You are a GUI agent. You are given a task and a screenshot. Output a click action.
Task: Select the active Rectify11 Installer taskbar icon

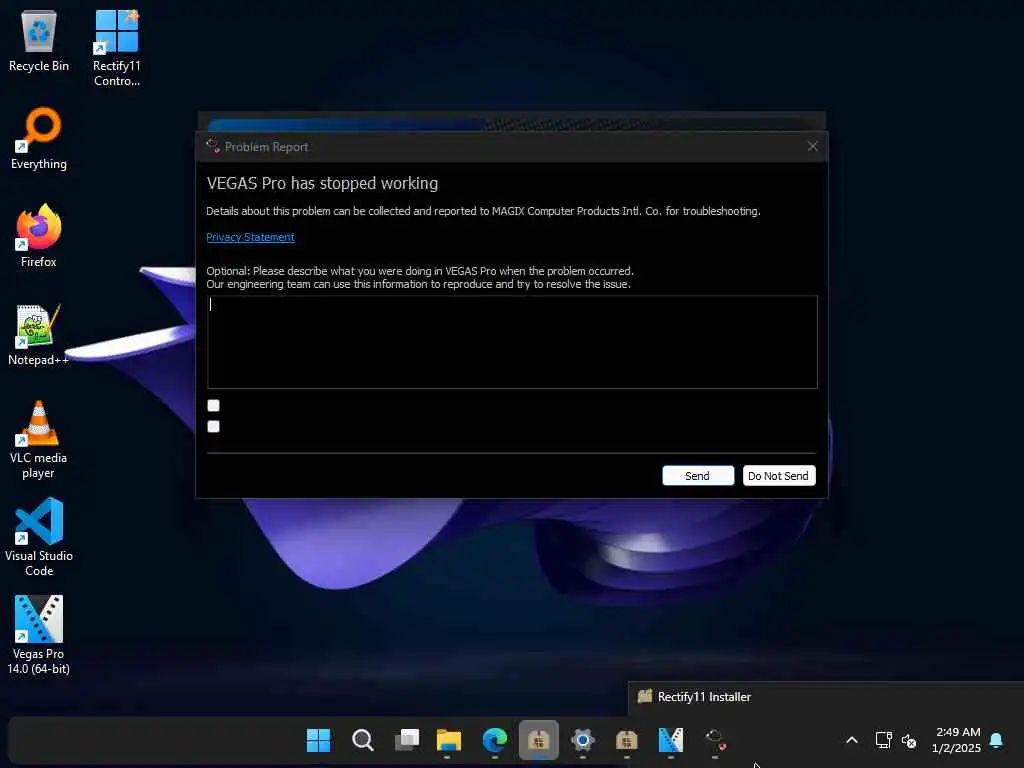[539, 740]
